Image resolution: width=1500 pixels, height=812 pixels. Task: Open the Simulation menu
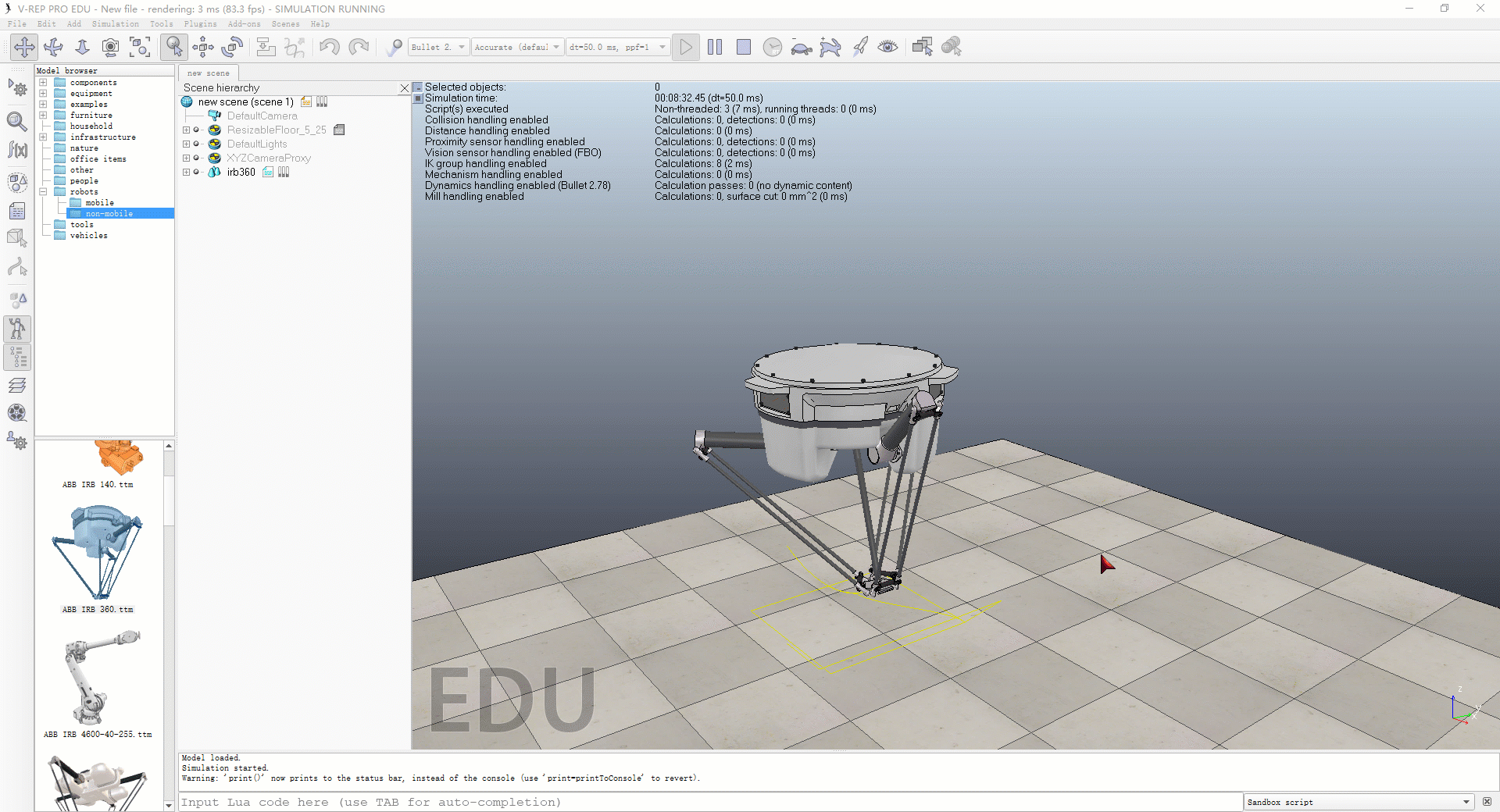point(115,24)
